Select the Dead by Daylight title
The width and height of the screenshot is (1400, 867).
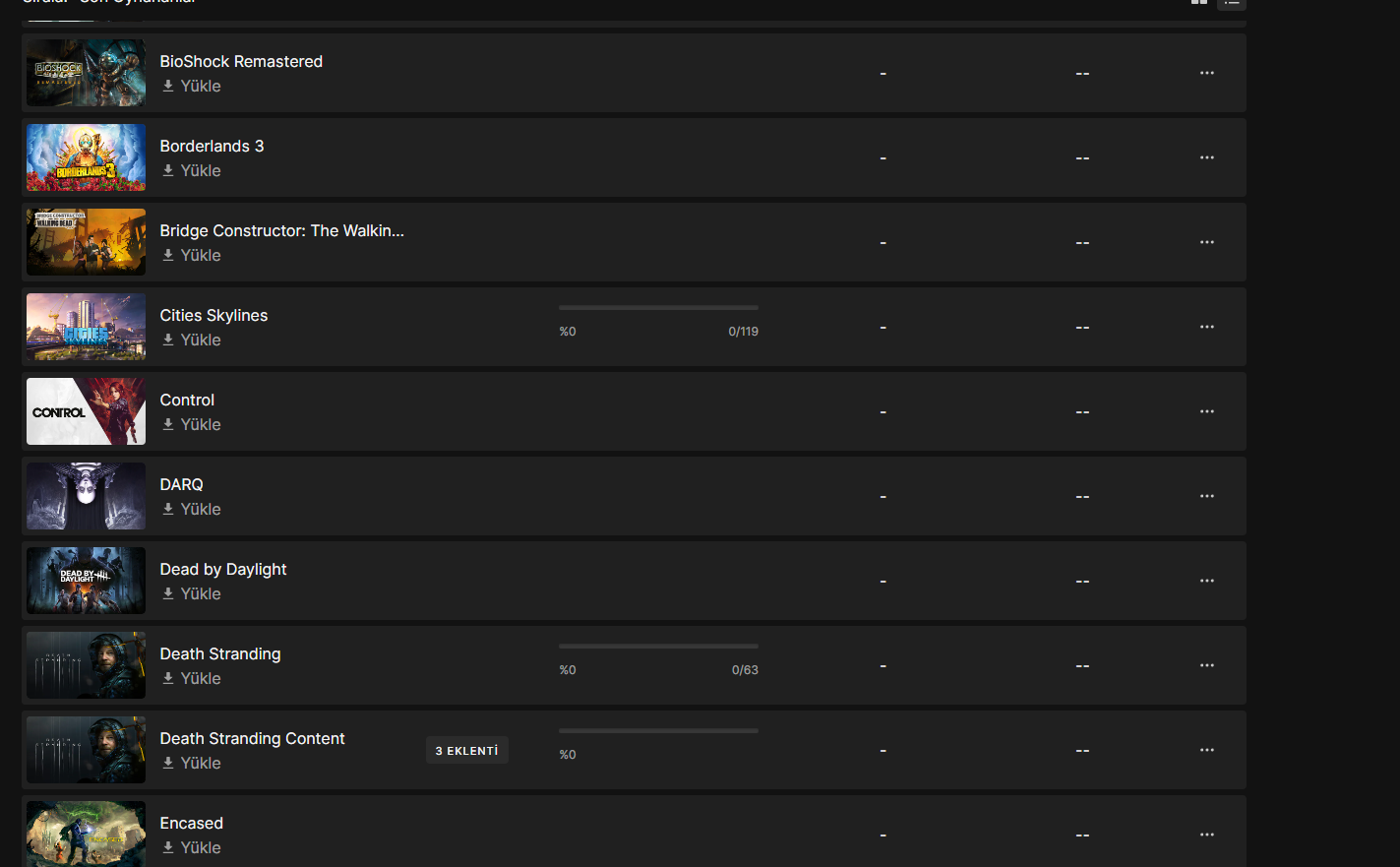(223, 569)
